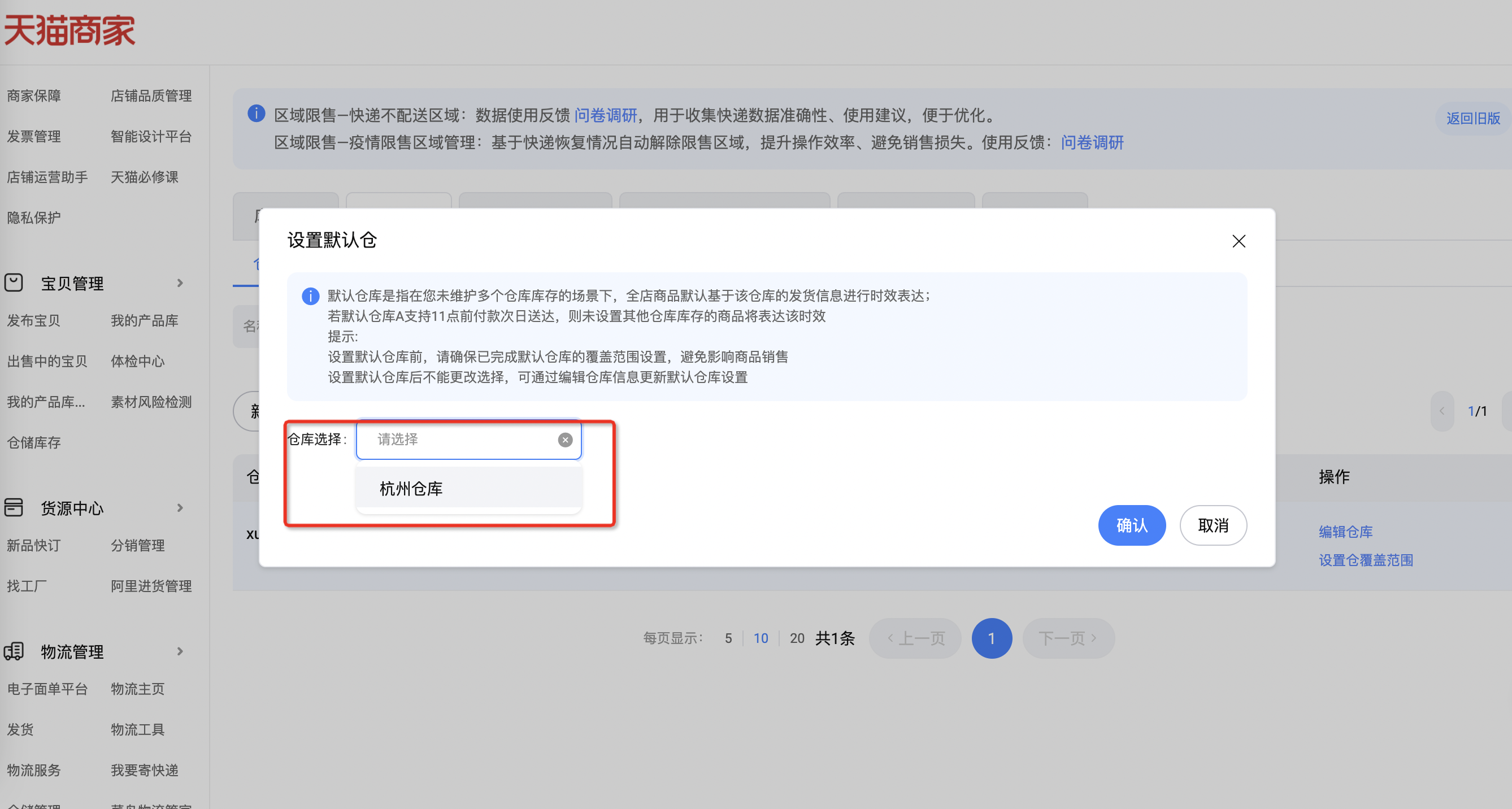
Task: Open 店铺运营助手 in sidebar
Action: (x=47, y=177)
